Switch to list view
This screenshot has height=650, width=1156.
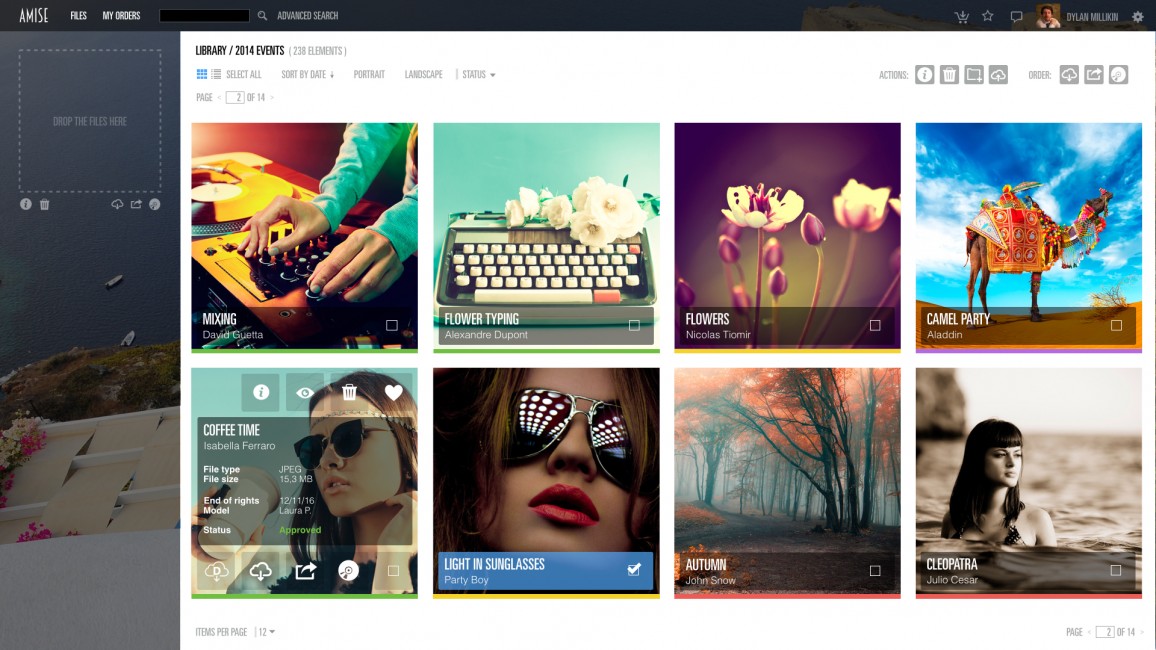tap(216, 74)
